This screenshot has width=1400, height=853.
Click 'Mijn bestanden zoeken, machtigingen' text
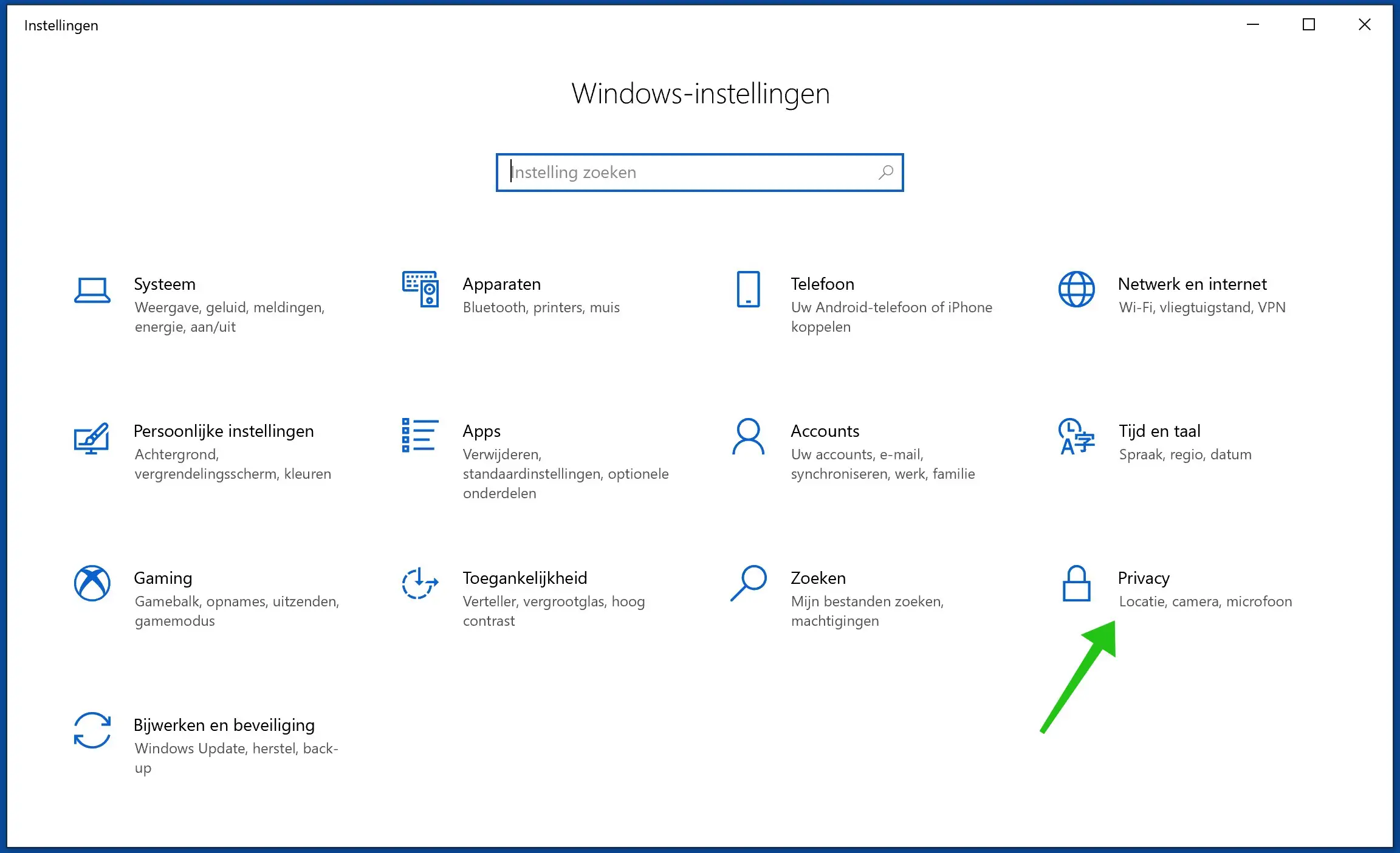pos(867,611)
